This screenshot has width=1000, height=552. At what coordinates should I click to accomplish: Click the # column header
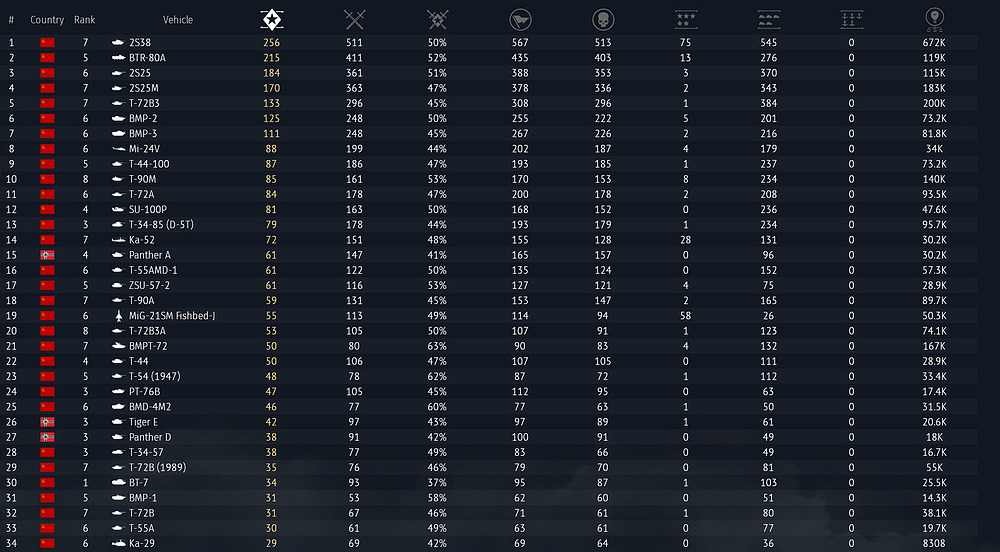[11, 20]
